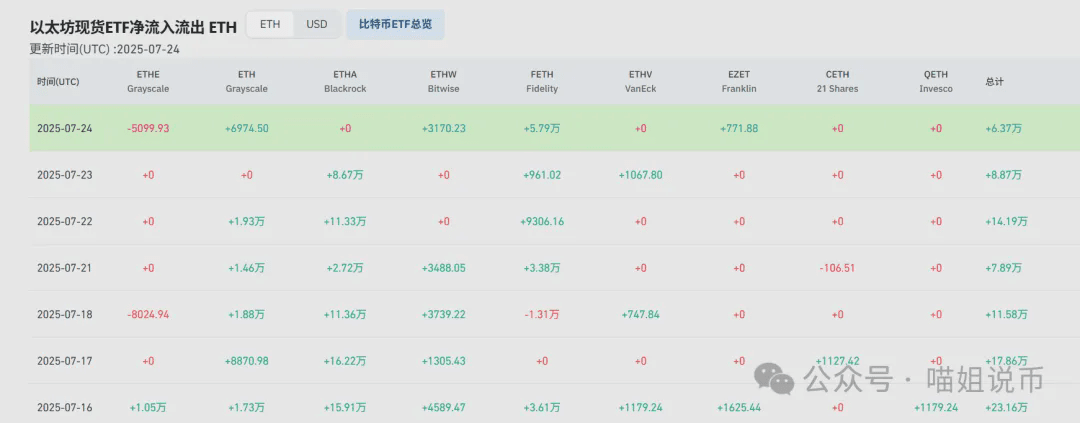Viewport: 1080px width, 423px height.
Task: Click the +8.87万 total value
Action: click(x=1004, y=175)
